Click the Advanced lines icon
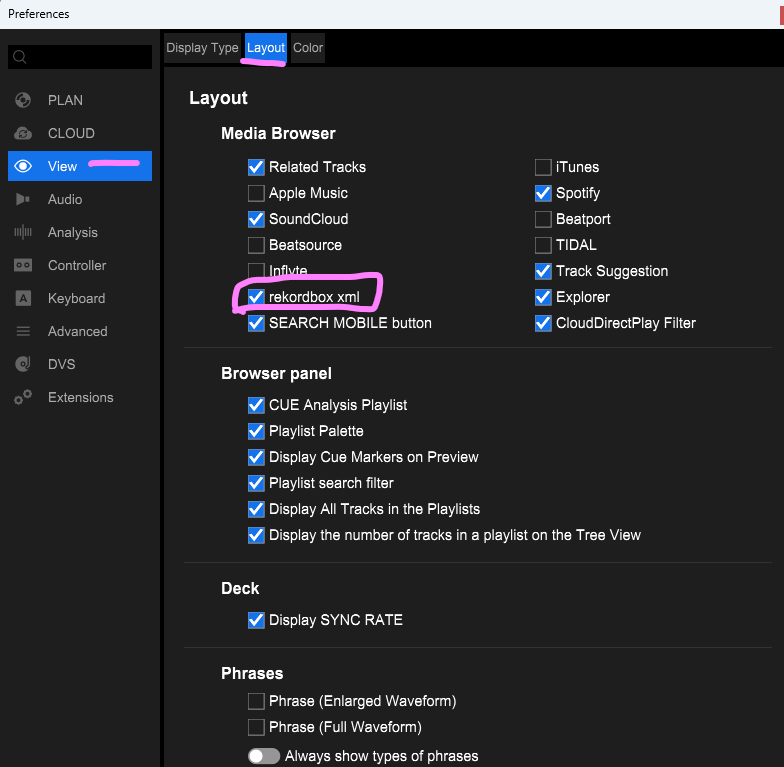Viewport: 784px width, 767px height. 23,332
